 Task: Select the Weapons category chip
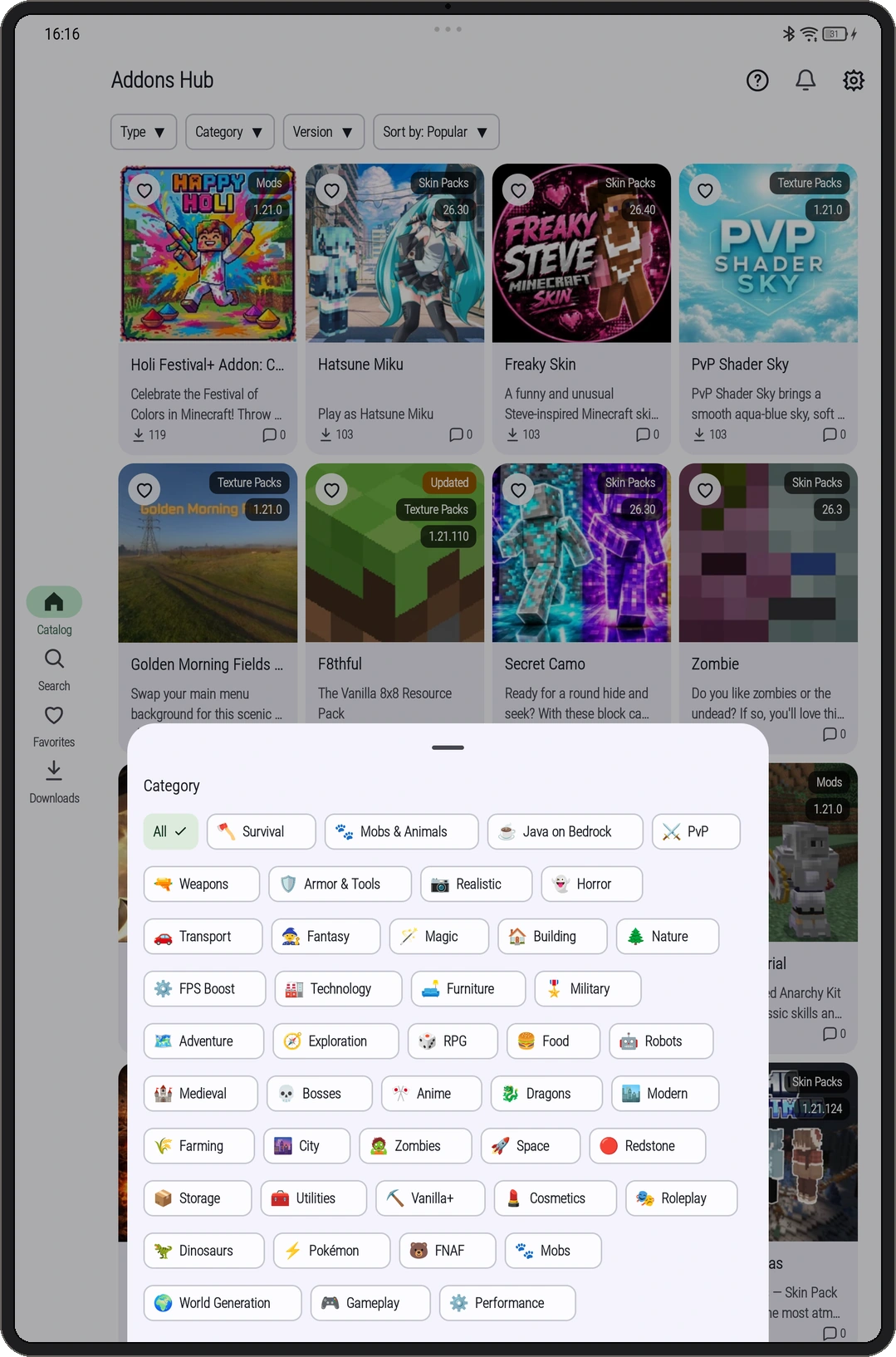pyautogui.click(x=201, y=884)
